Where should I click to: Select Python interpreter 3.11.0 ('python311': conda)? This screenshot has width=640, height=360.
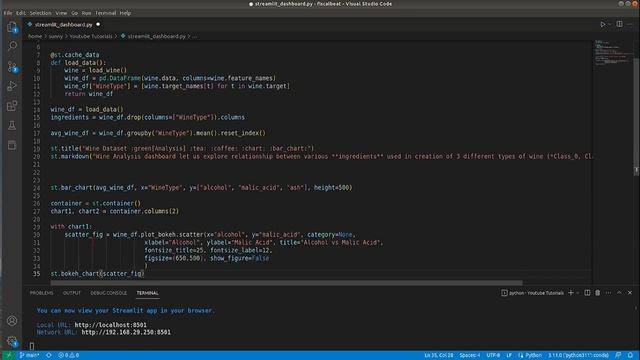tap(578, 355)
